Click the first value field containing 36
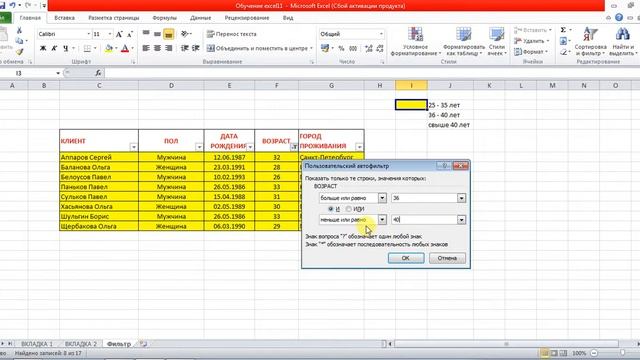Image resolution: width=640 pixels, height=360 pixels. tap(424, 198)
